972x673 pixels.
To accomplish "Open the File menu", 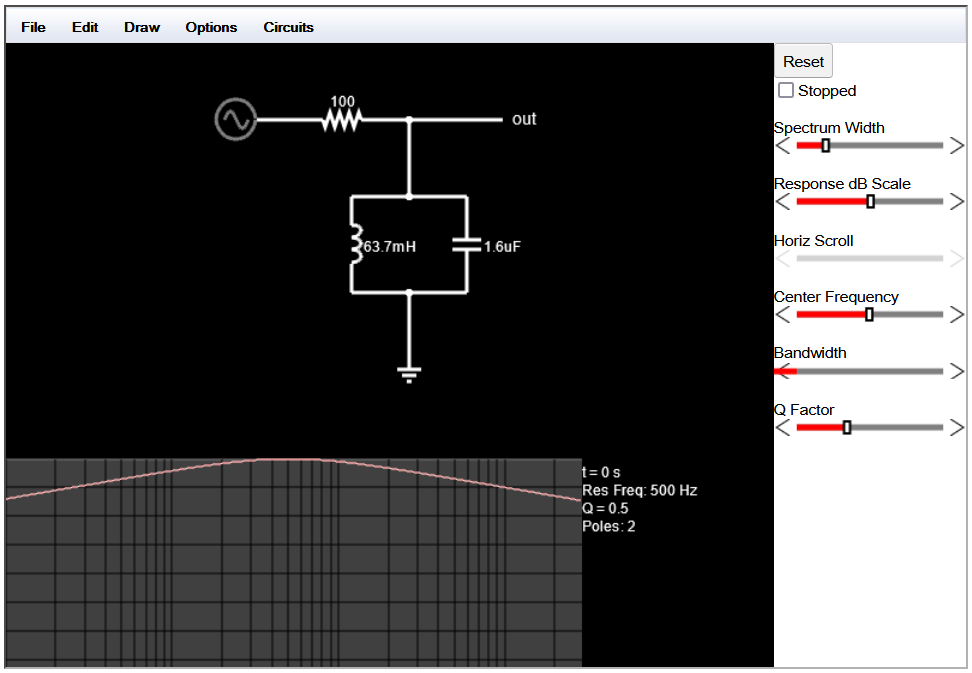I will tap(33, 27).
